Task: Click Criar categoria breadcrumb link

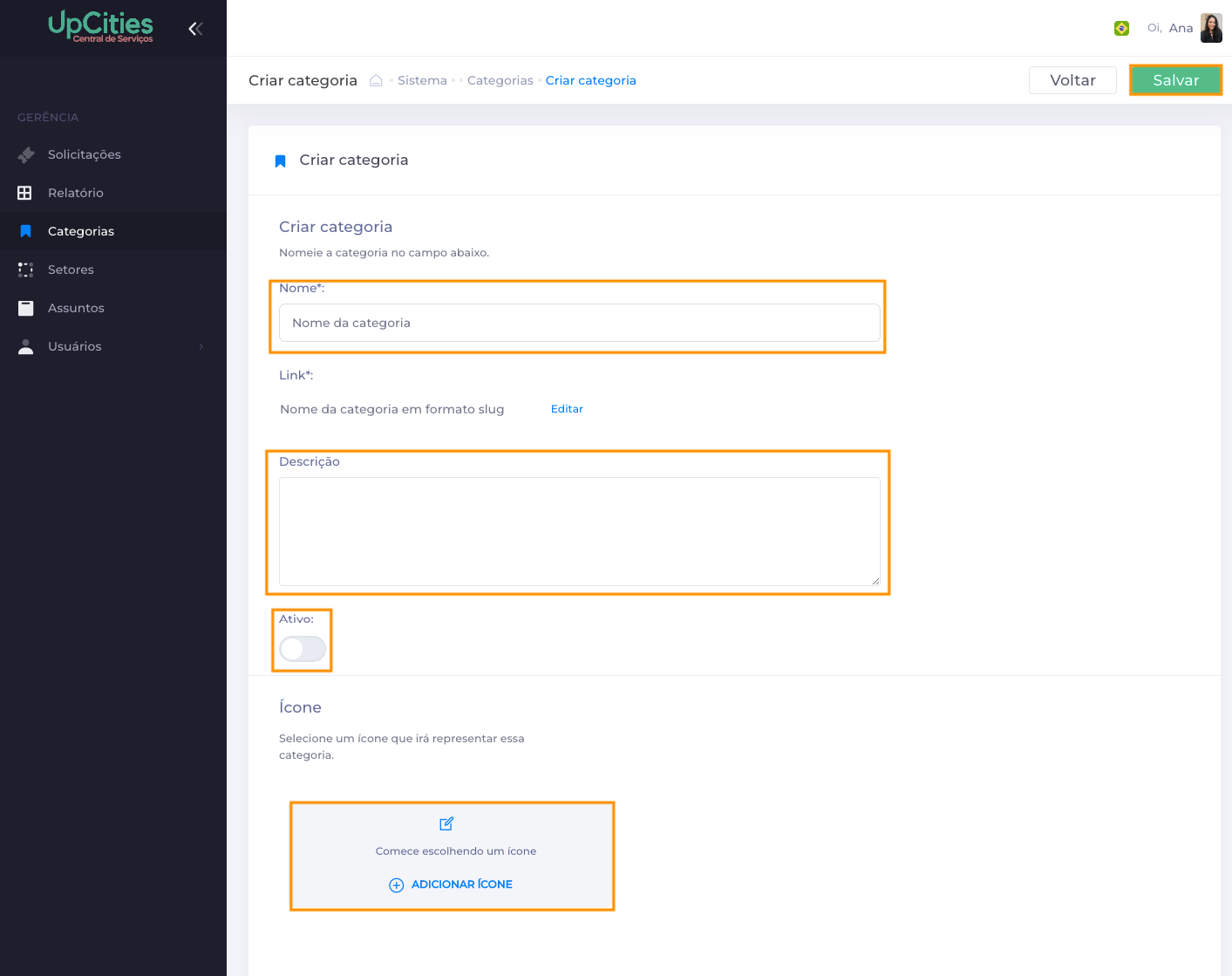Action: (590, 80)
